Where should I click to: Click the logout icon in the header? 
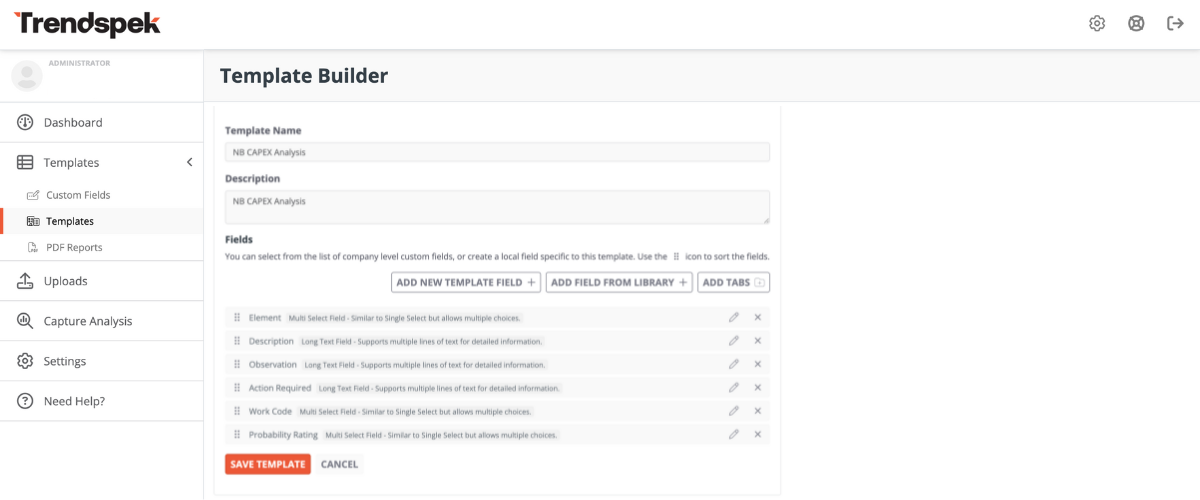pyautogui.click(x=1176, y=24)
